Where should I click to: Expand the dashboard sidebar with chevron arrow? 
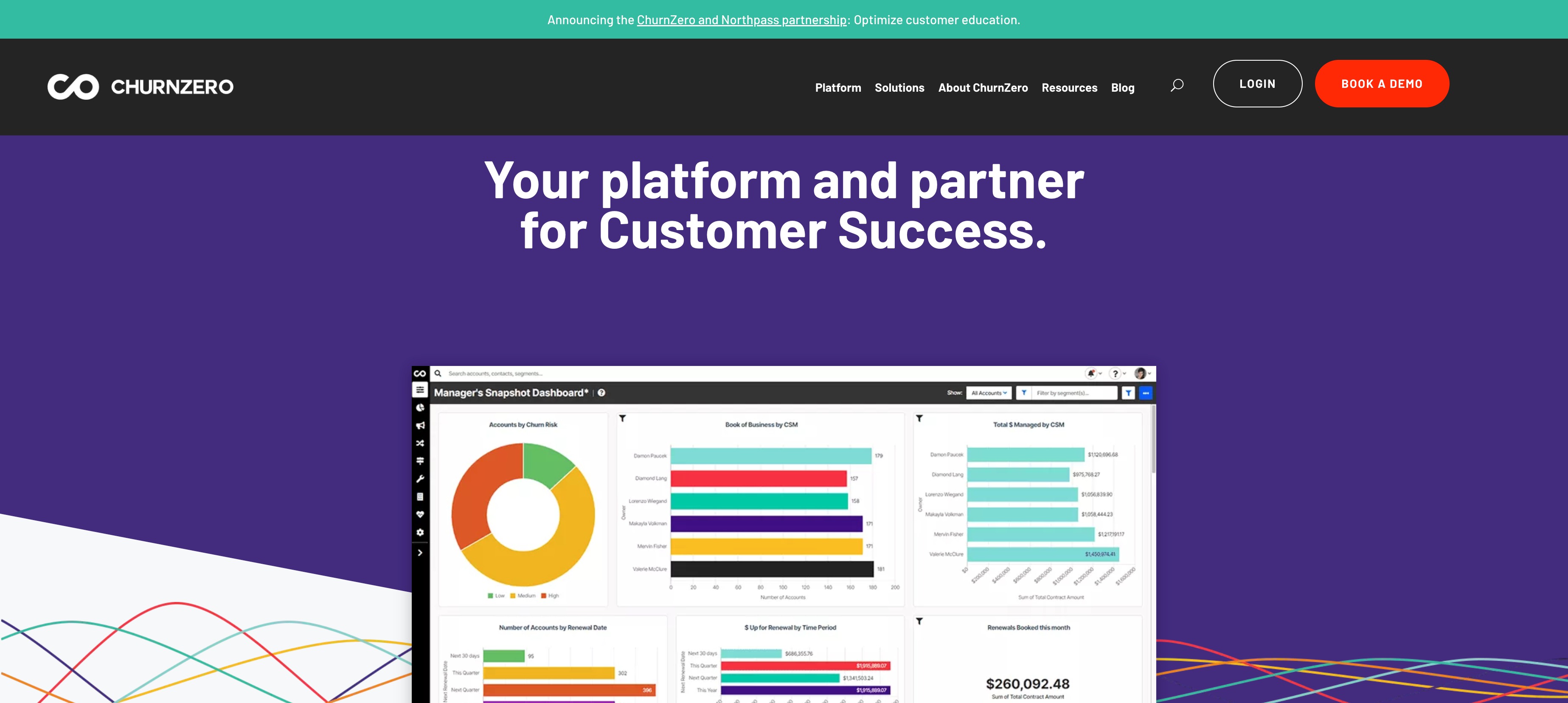click(420, 553)
